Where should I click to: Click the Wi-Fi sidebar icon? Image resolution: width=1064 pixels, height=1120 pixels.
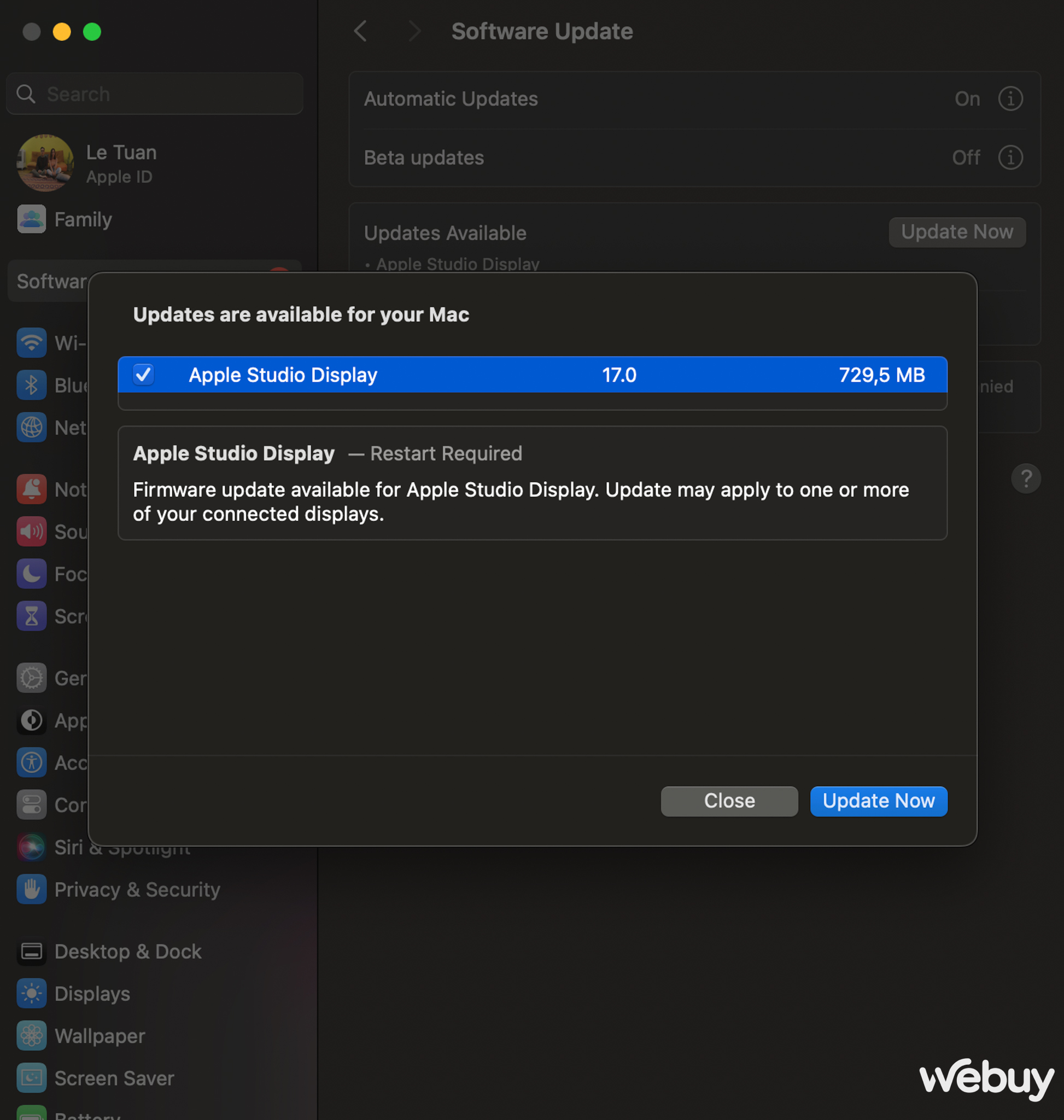coord(31,343)
